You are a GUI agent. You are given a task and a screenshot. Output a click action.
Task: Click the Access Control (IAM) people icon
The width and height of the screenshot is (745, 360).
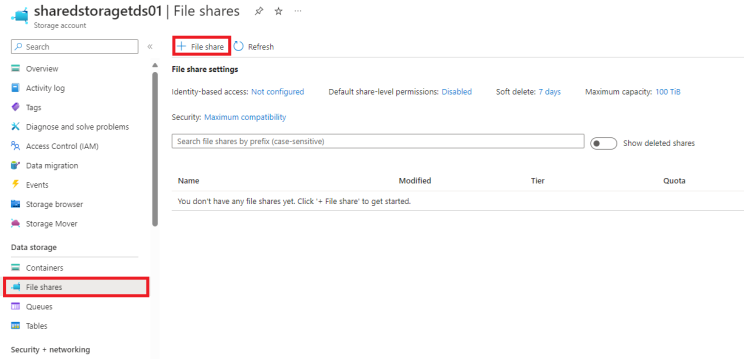(x=16, y=146)
